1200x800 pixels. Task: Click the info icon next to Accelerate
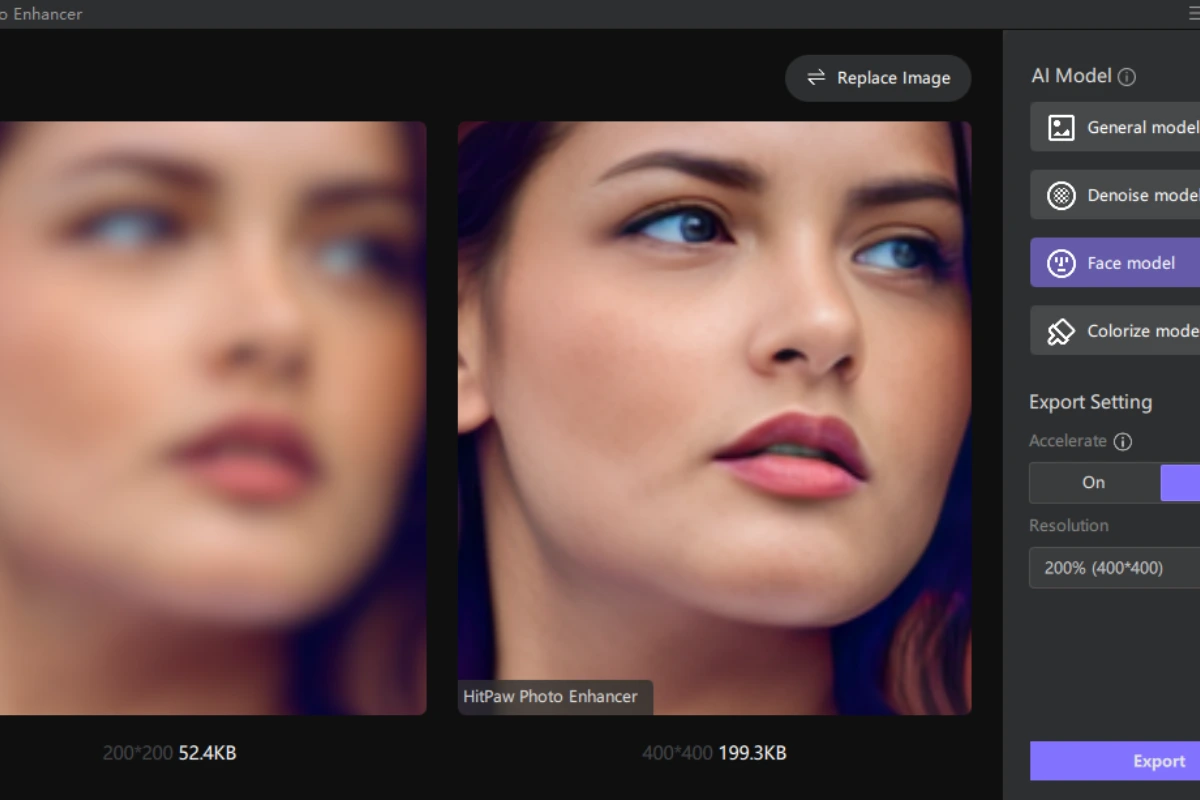[x=1123, y=441]
